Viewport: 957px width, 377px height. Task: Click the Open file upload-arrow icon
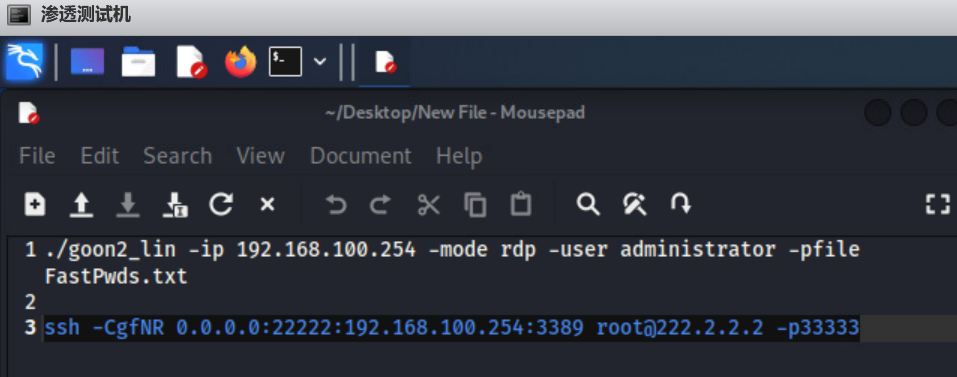[x=81, y=204]
